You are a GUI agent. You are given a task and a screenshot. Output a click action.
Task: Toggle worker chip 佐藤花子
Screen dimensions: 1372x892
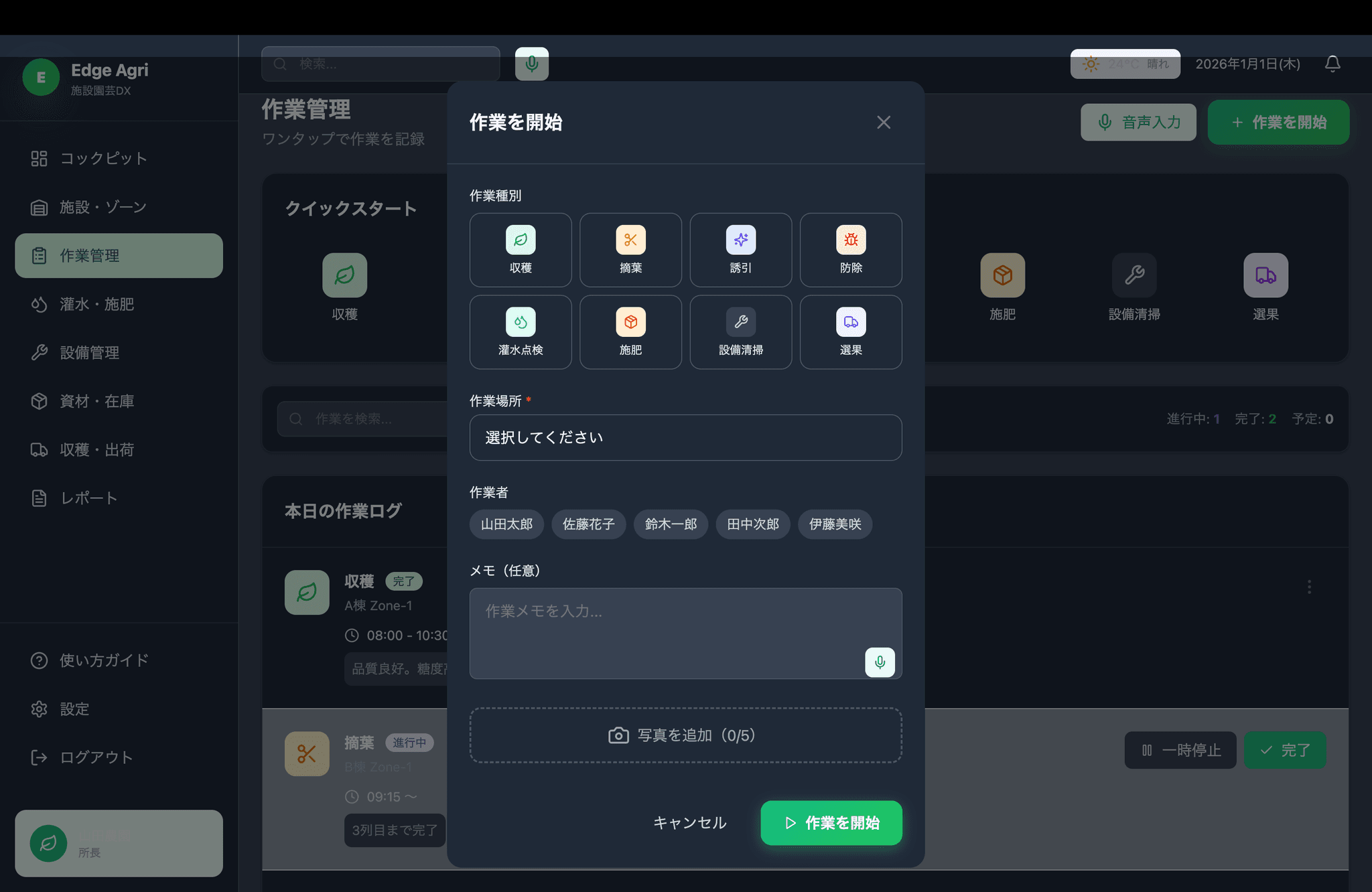tap(588, 524)
